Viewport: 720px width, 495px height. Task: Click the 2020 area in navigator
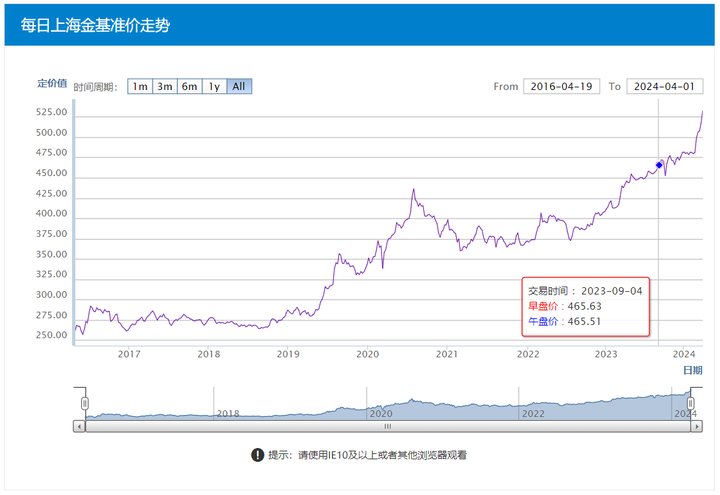coord(380,408)
